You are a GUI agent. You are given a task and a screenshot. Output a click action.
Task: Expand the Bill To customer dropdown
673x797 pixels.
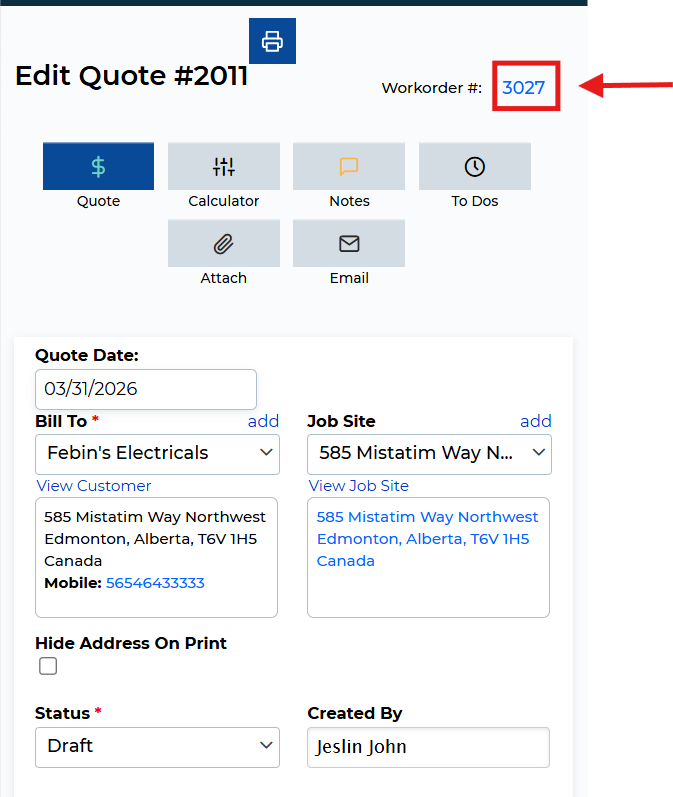click(x=157, y=454)
